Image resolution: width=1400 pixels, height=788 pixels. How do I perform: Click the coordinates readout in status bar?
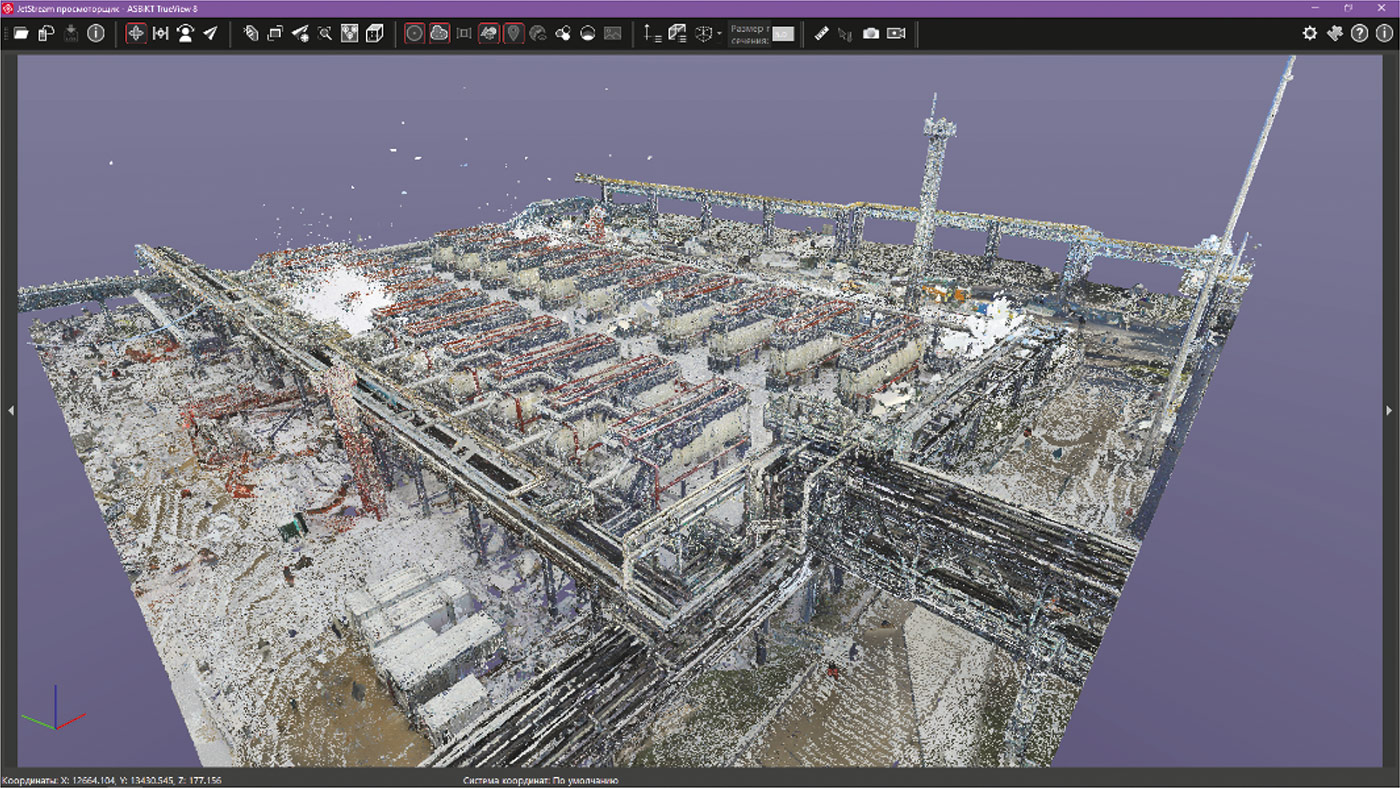(112, 780)
